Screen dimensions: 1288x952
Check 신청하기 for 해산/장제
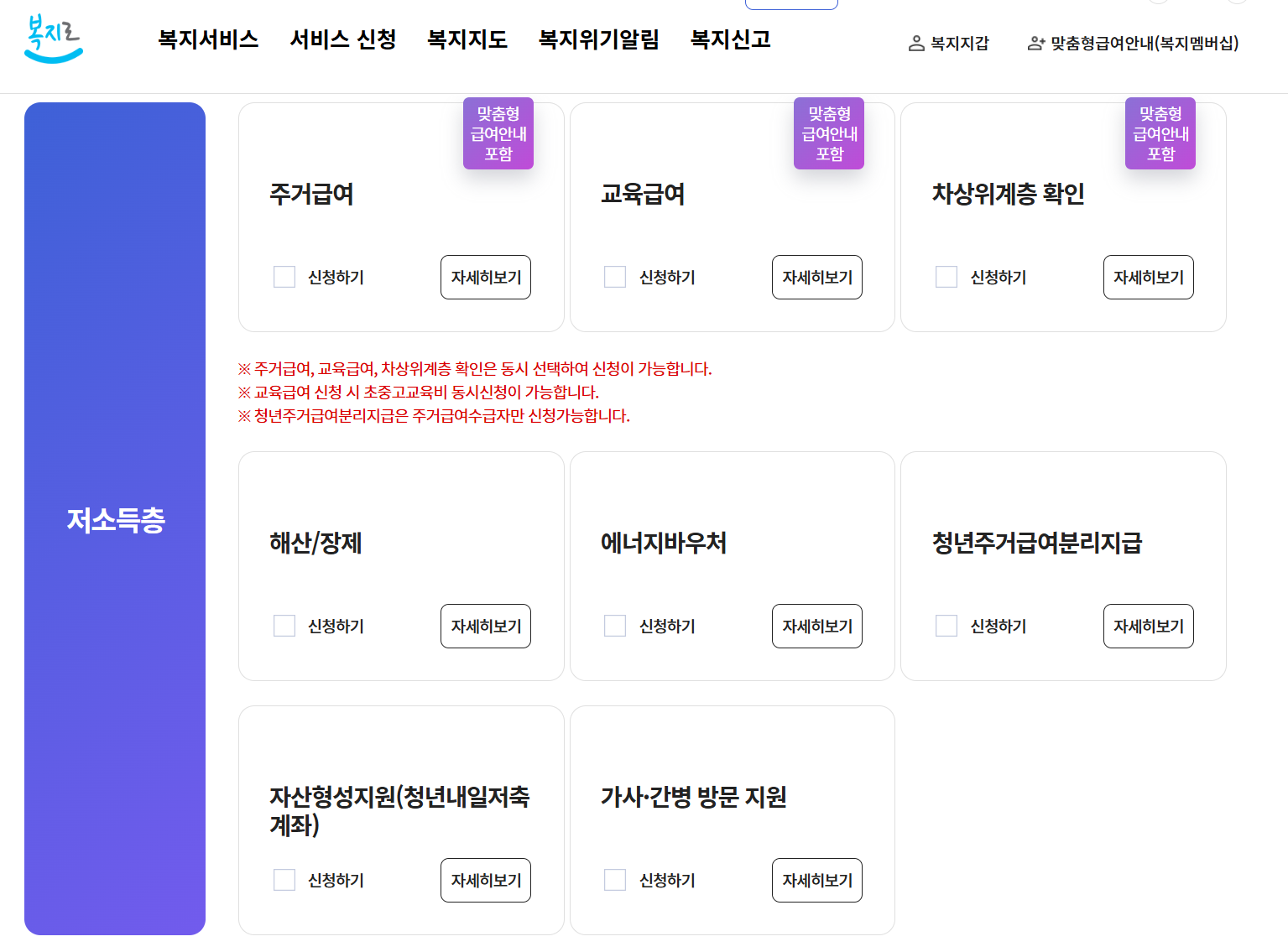(284, 626)
